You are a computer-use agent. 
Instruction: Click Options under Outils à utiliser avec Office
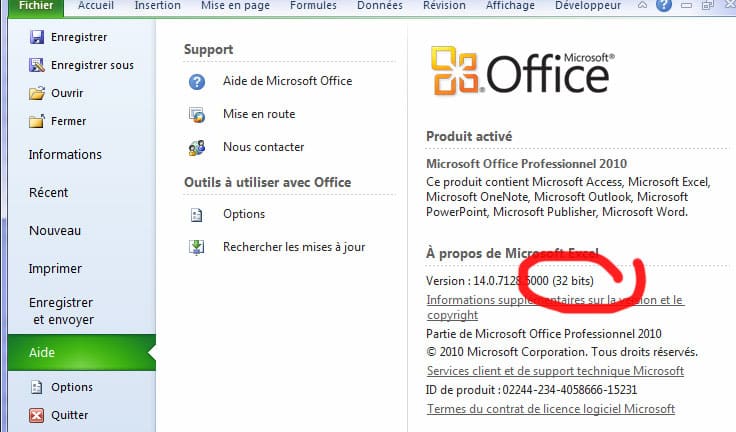(244, 214)
